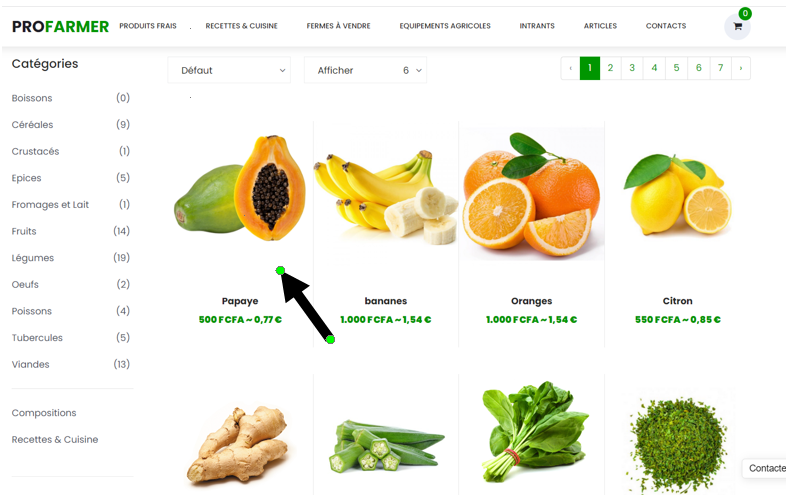
Task: View the ginger product image
Action: [238, 444]
